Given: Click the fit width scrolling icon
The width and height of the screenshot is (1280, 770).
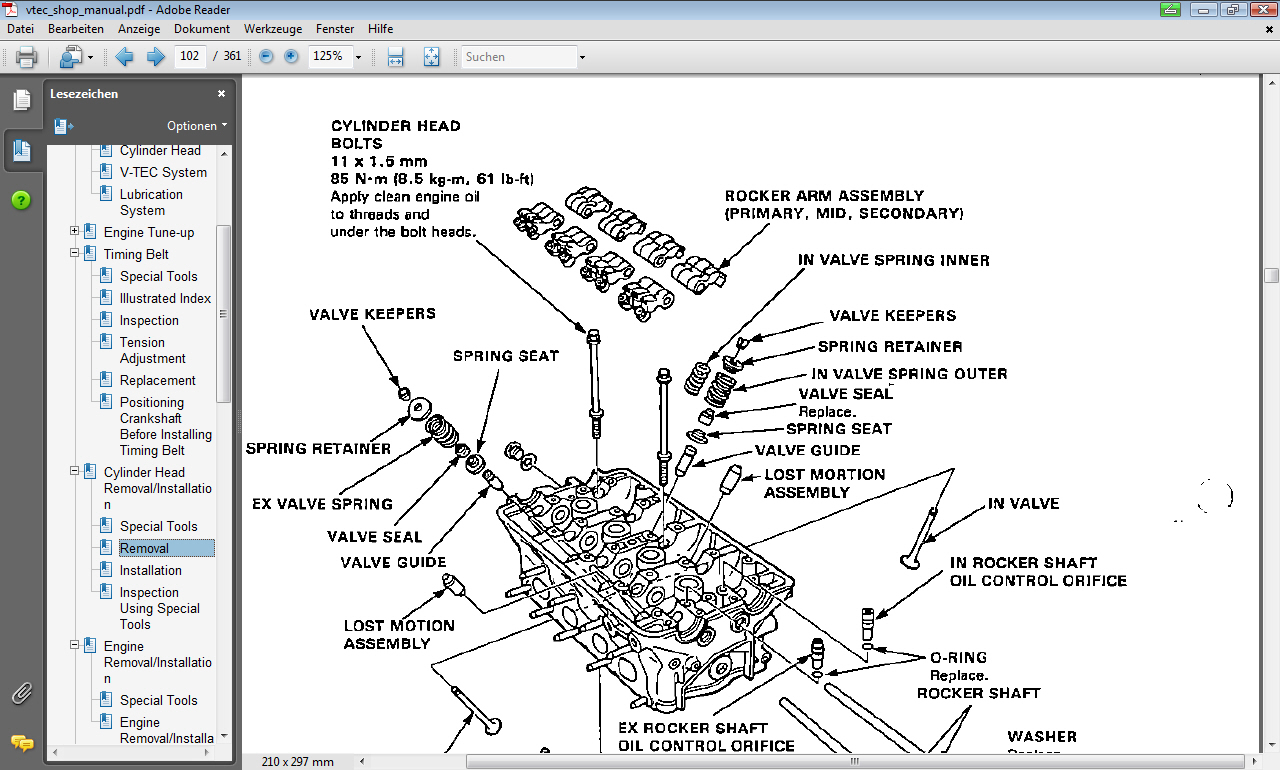Looking at the screenshot, I should [395, 57].
